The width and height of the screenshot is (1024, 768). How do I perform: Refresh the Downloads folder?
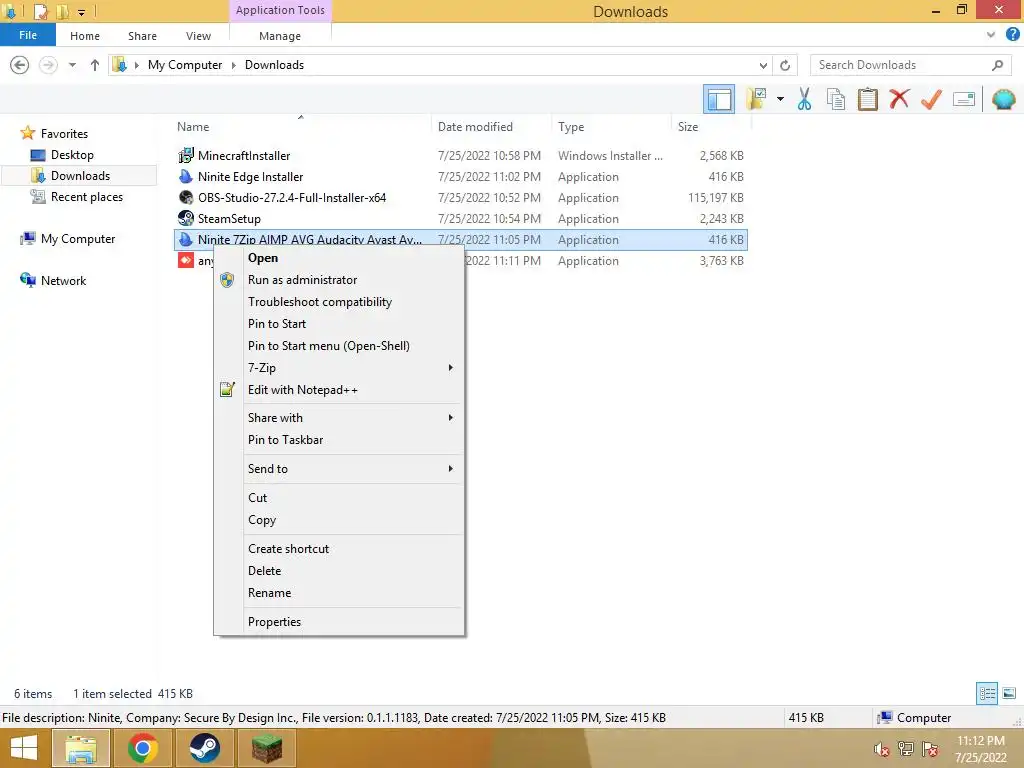point(785,65)
